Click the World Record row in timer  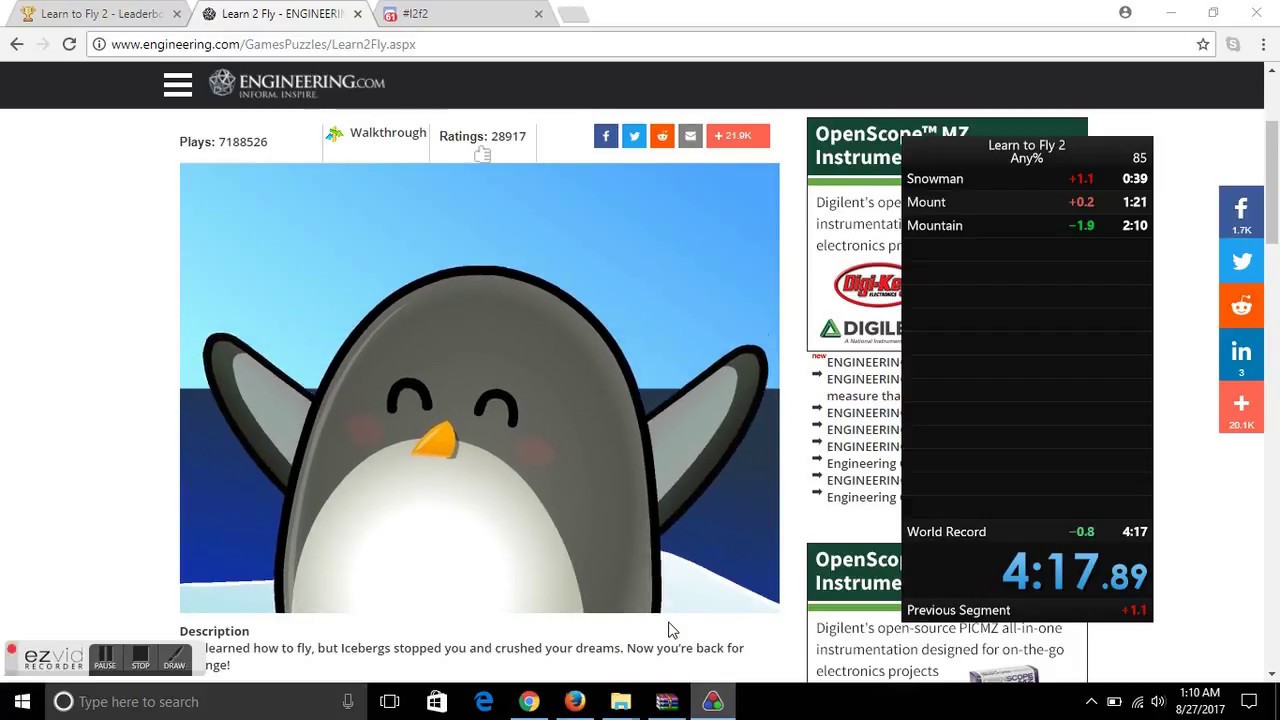pyautogui.click(x=1027, y=532)
